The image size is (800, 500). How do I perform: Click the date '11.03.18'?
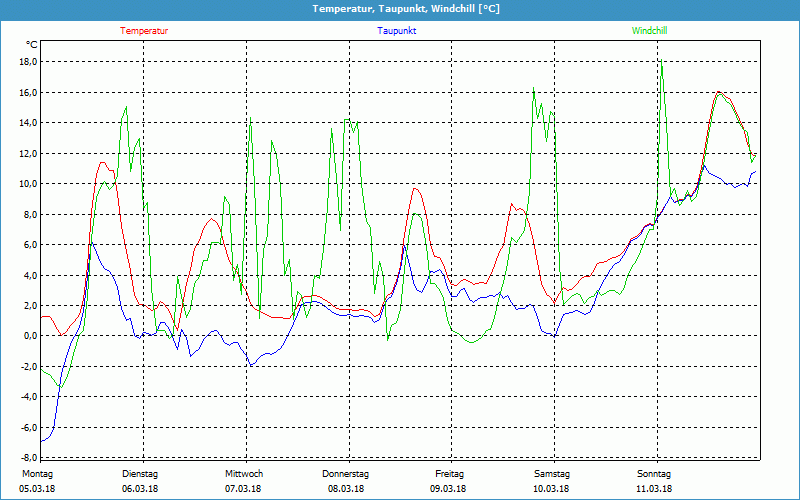point(654,489)
